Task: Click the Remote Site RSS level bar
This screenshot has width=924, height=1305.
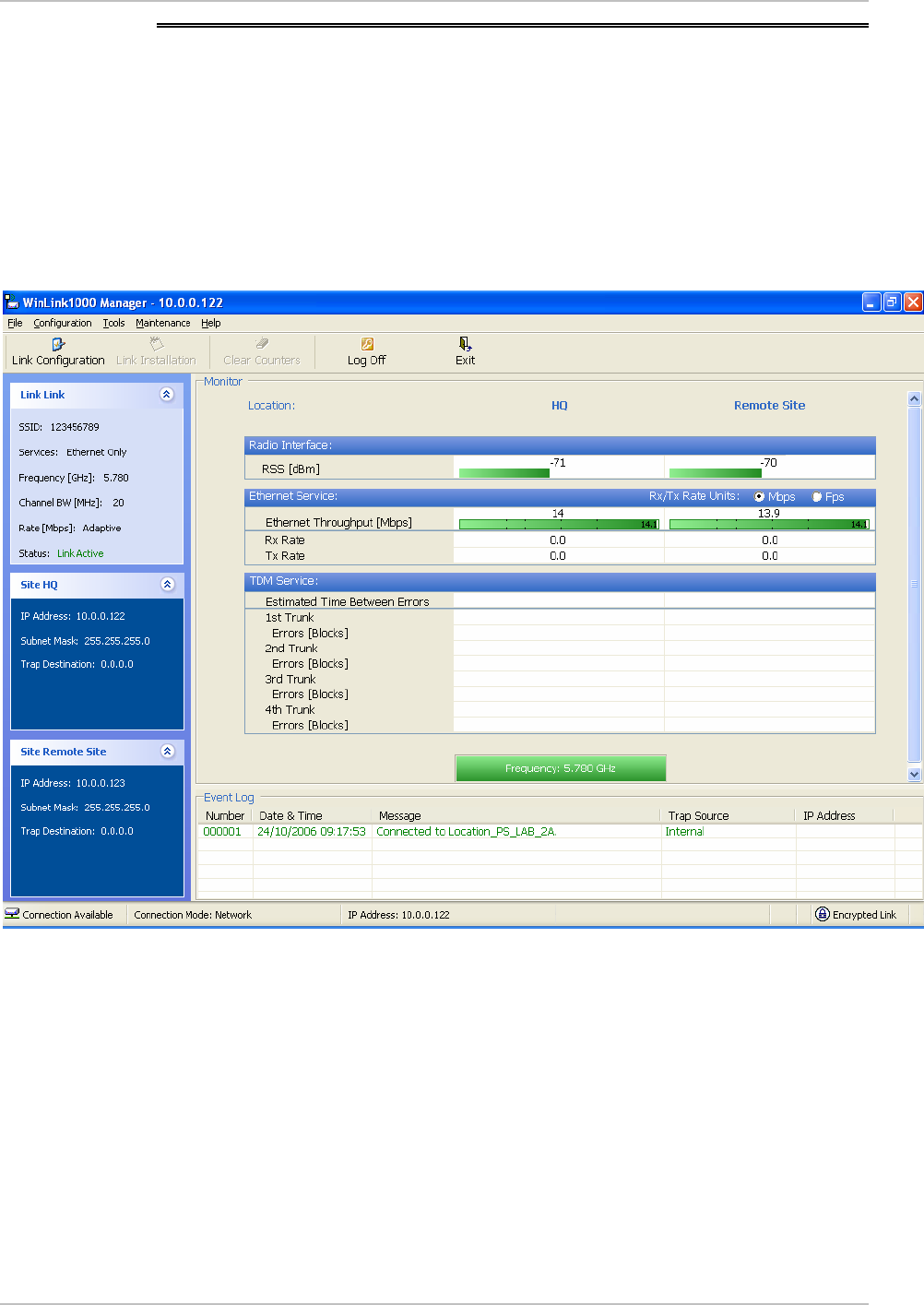Action: point(716,473)
